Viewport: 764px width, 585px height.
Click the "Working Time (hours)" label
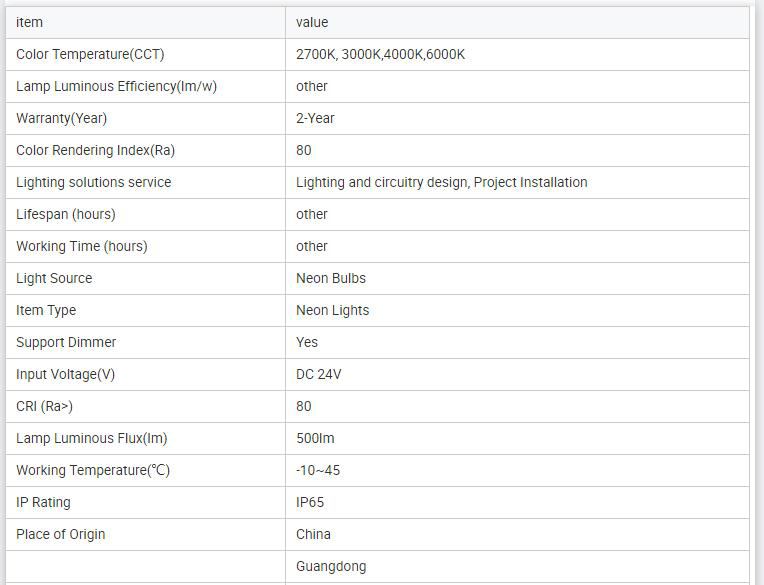click(82, 247)
